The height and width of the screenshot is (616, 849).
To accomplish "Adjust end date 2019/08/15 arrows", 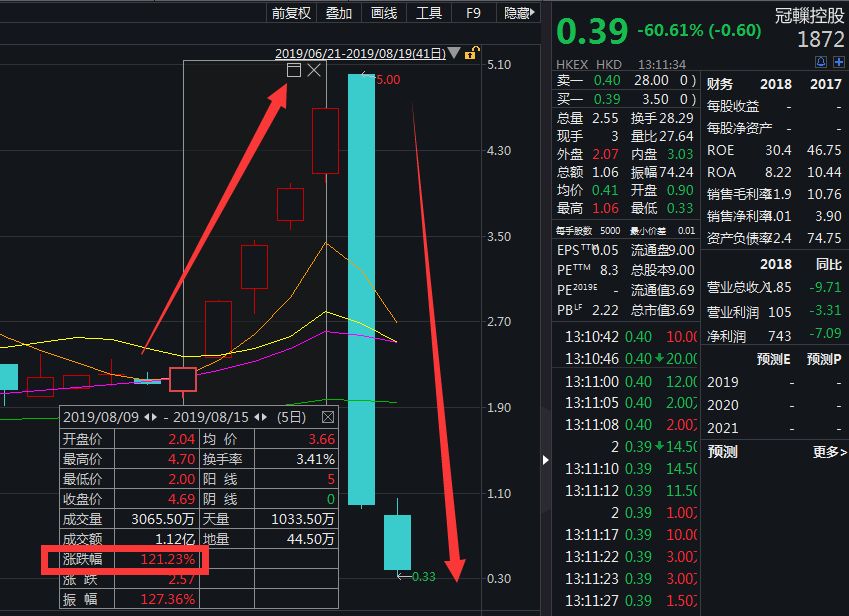I will (262, 416).
